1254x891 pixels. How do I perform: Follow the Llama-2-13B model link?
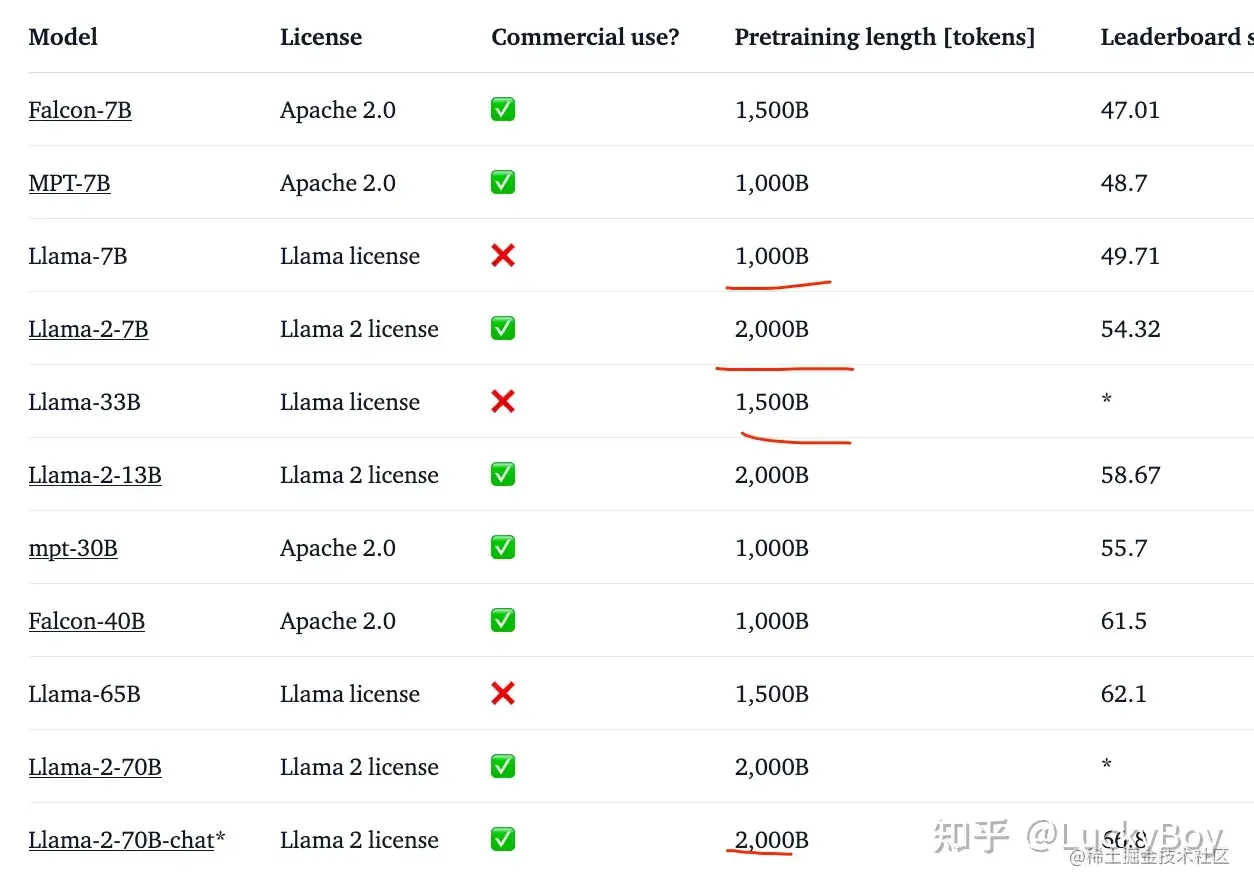point(95,475)
